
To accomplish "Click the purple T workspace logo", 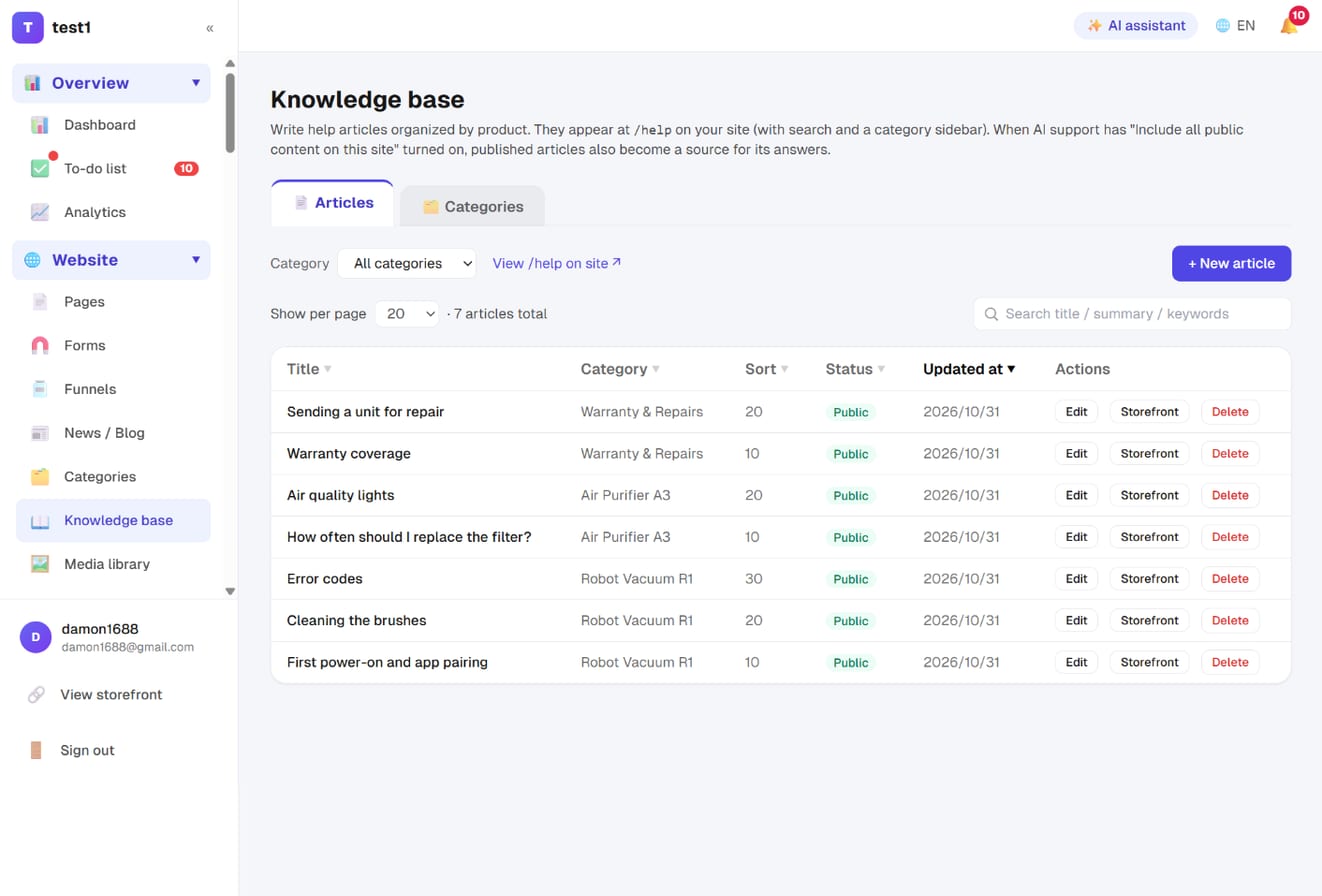I will [x=28, y=28].
